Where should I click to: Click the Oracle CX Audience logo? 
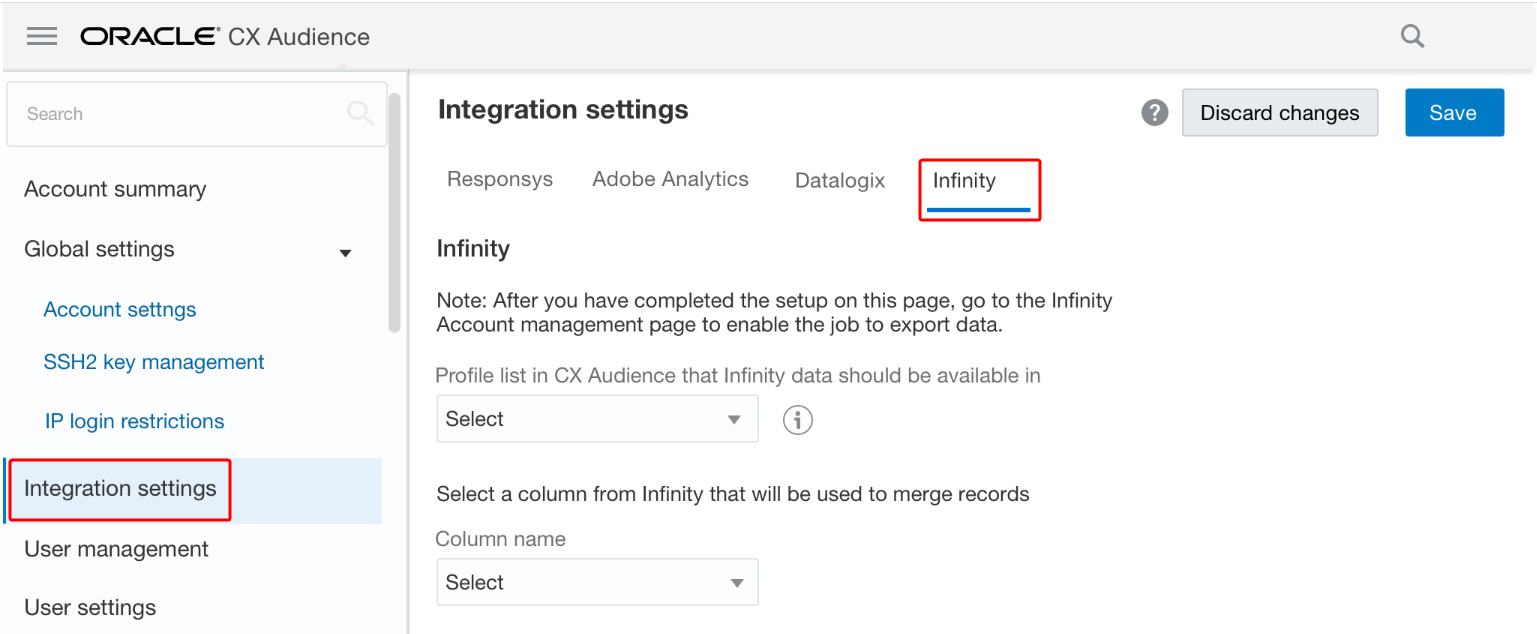pyautogui.click(x=225, y=37)
